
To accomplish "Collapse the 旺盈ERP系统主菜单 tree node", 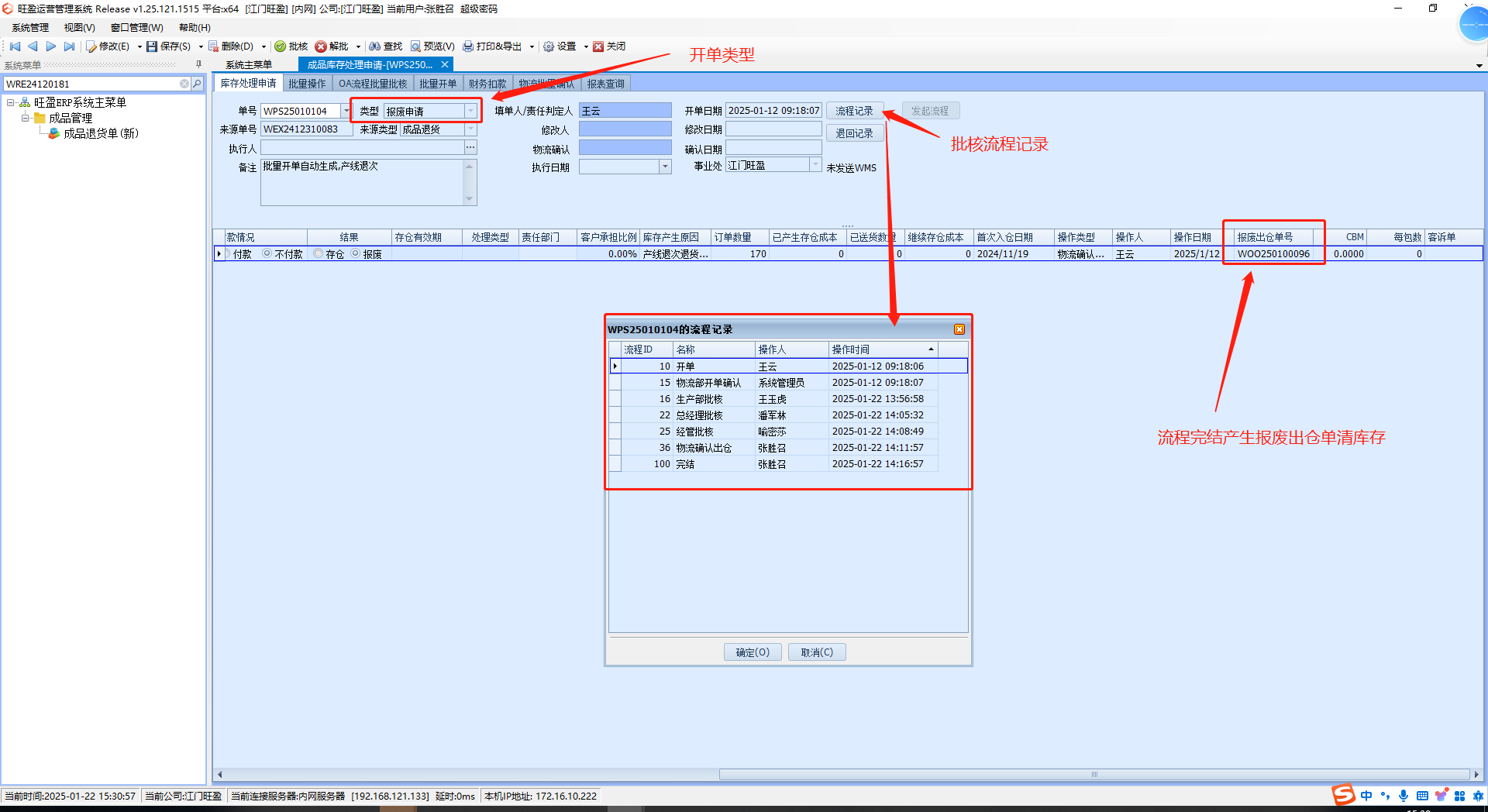I will [11, 102].
